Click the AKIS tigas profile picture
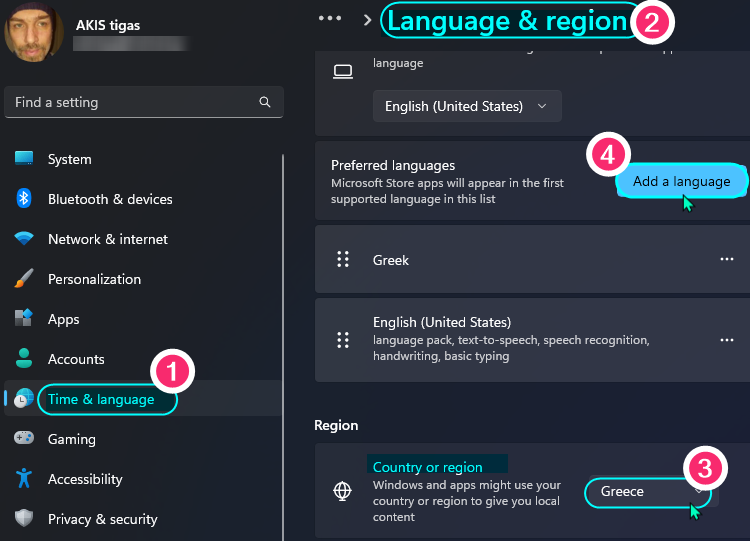This screenshot has height=541, width=750. (34, 32)
